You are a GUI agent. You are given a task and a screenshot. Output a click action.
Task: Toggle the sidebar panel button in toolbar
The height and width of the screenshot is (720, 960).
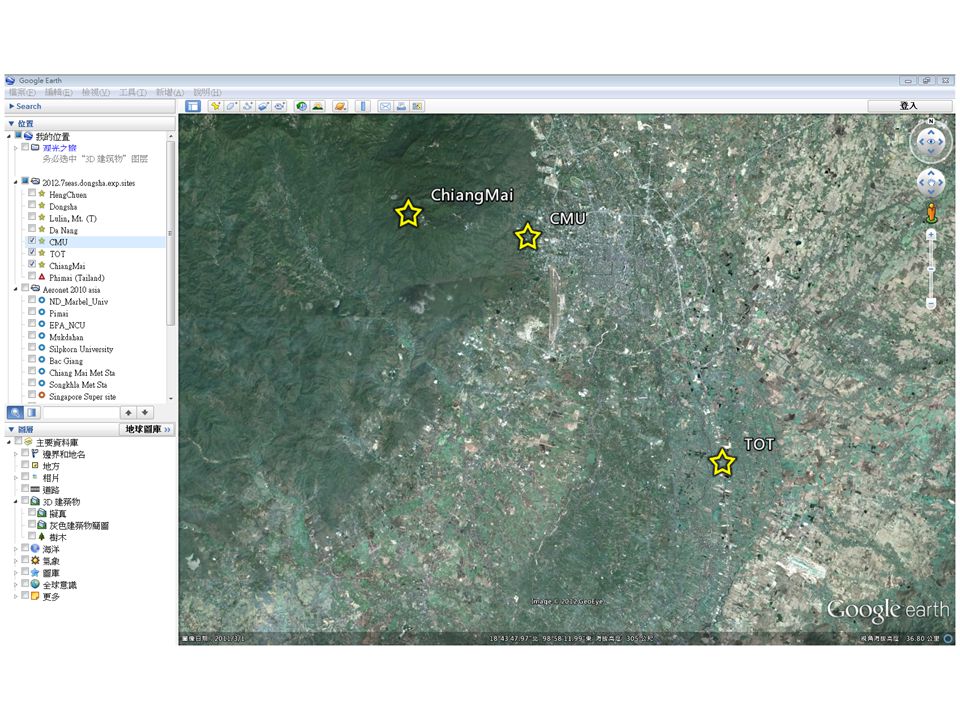point(193,107)
